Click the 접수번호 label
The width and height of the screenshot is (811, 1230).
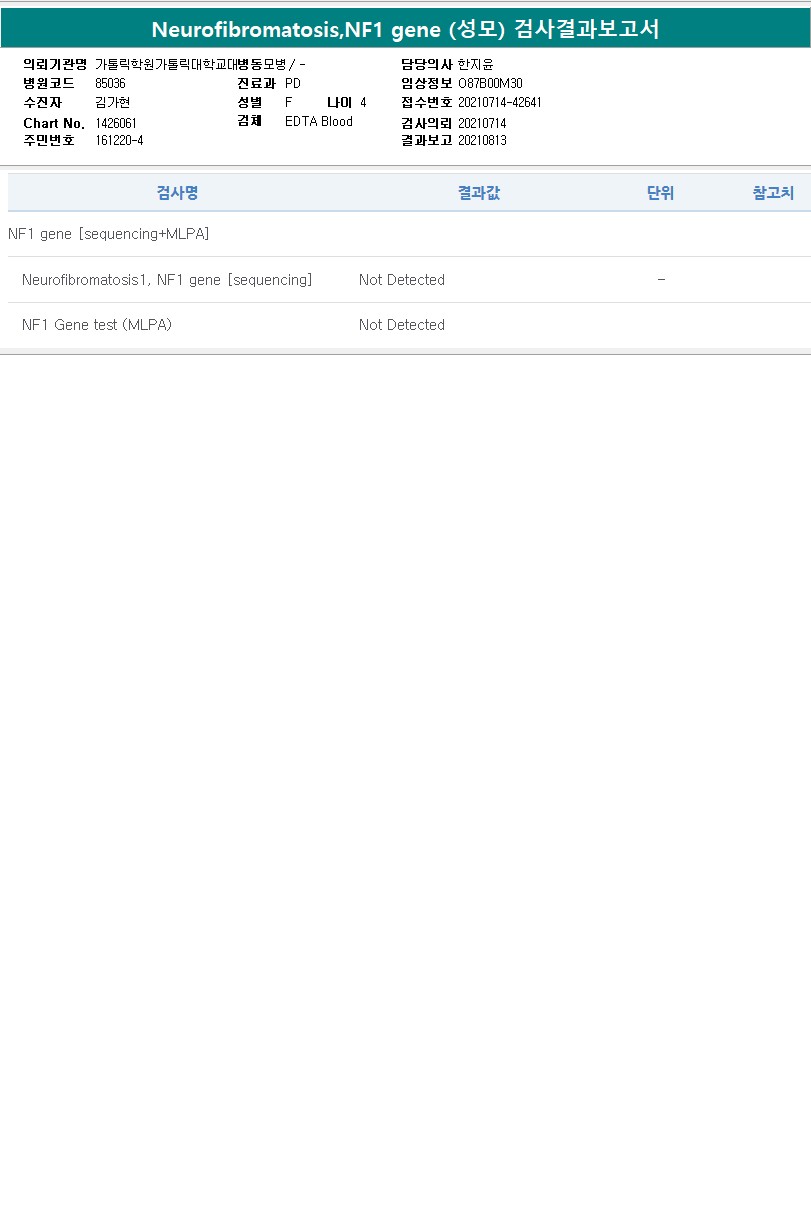coord(427,103)
